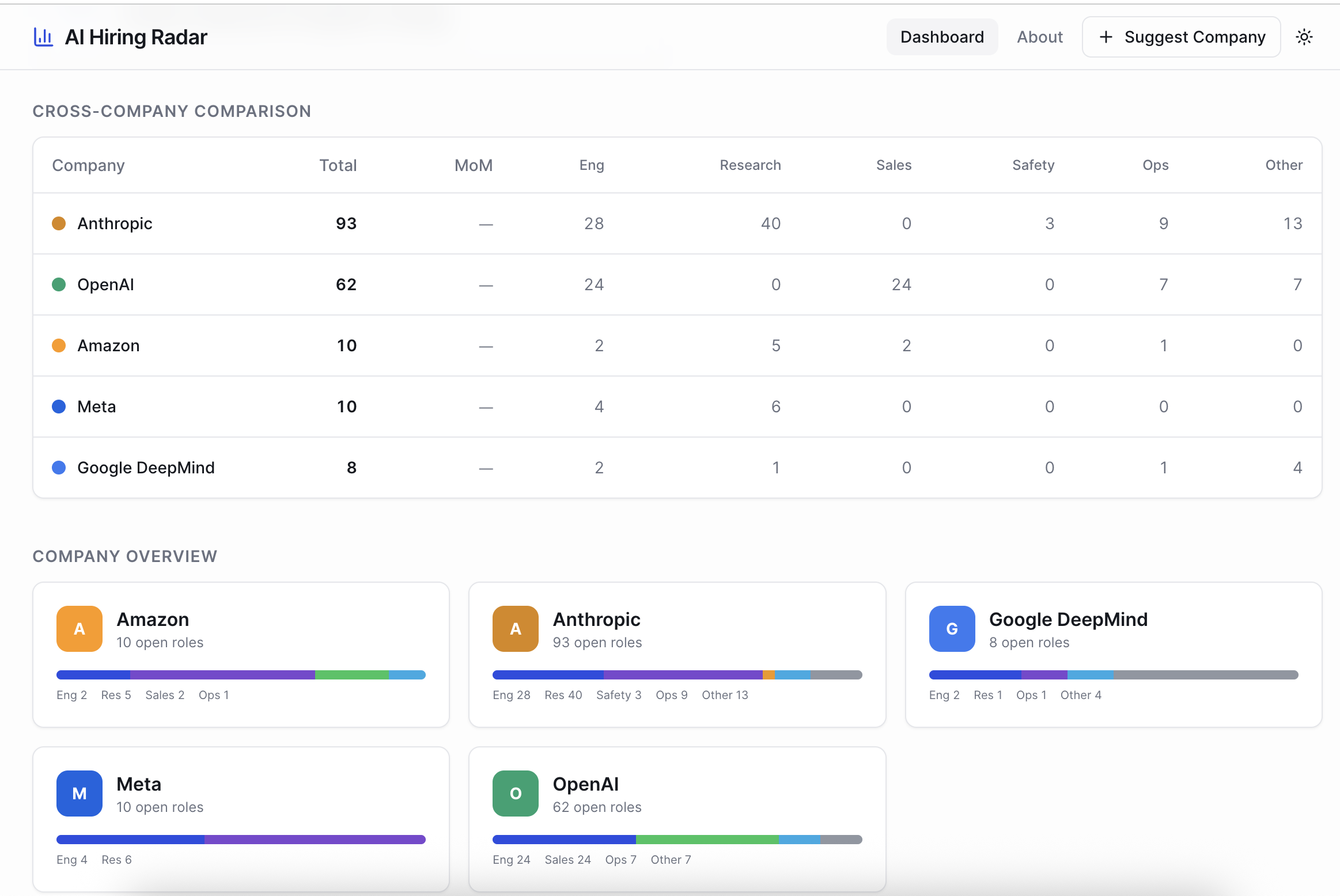The width and height of the screenshot is (1340, 896).
Task: Click the orange dot beside Anthropic
Action: click(59, 223)
